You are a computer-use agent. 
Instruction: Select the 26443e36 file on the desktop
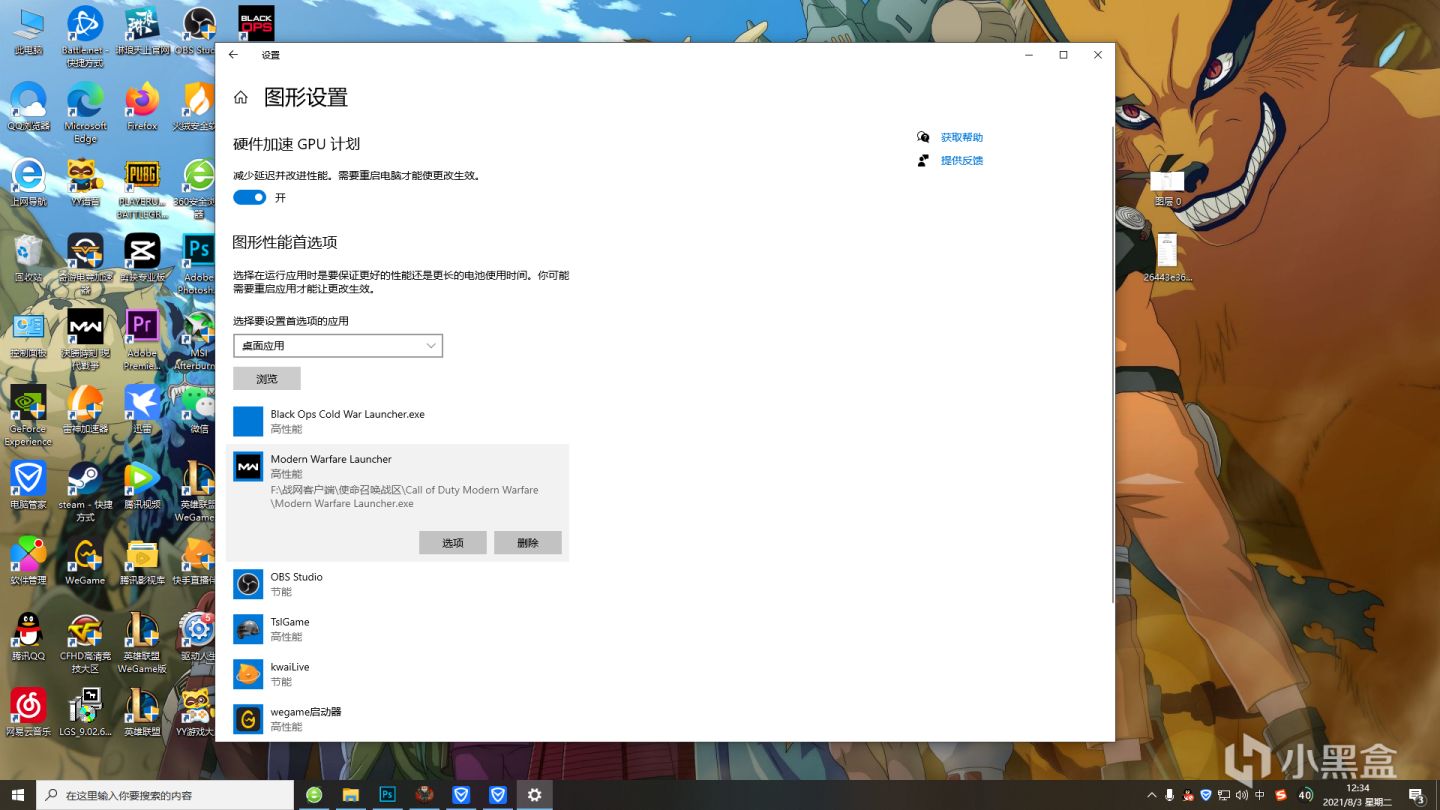click(1167, 258)
